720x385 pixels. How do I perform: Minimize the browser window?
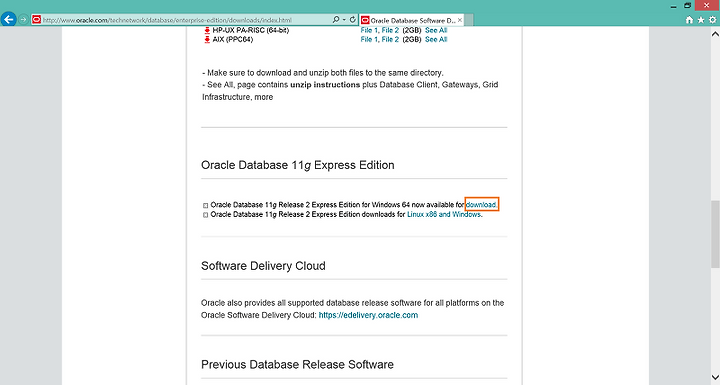pos(674,6)
